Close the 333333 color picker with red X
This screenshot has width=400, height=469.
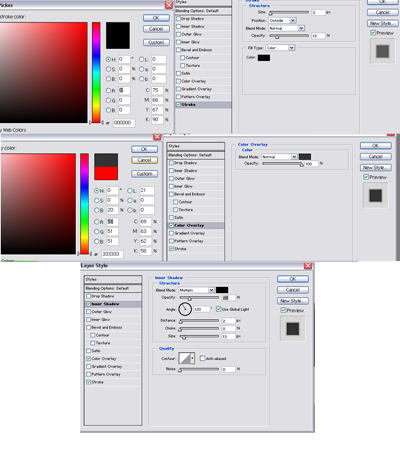[x=157, y=136]
